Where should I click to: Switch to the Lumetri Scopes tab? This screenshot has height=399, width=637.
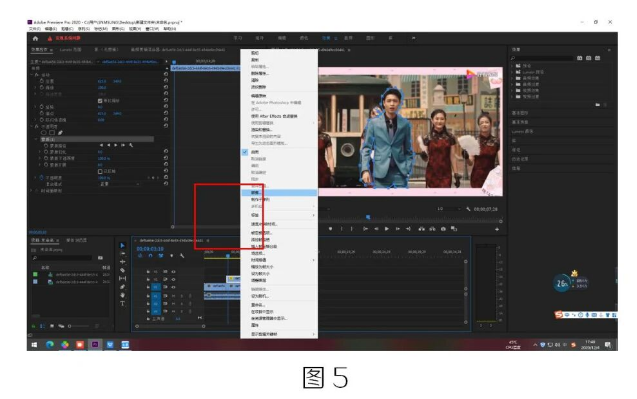pyautogui.click(x=70, y=50)
